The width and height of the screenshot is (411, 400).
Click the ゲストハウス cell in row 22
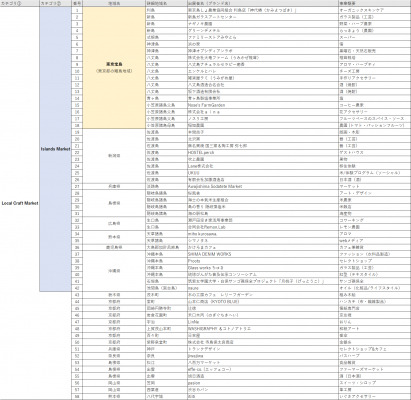click(375, 152)
